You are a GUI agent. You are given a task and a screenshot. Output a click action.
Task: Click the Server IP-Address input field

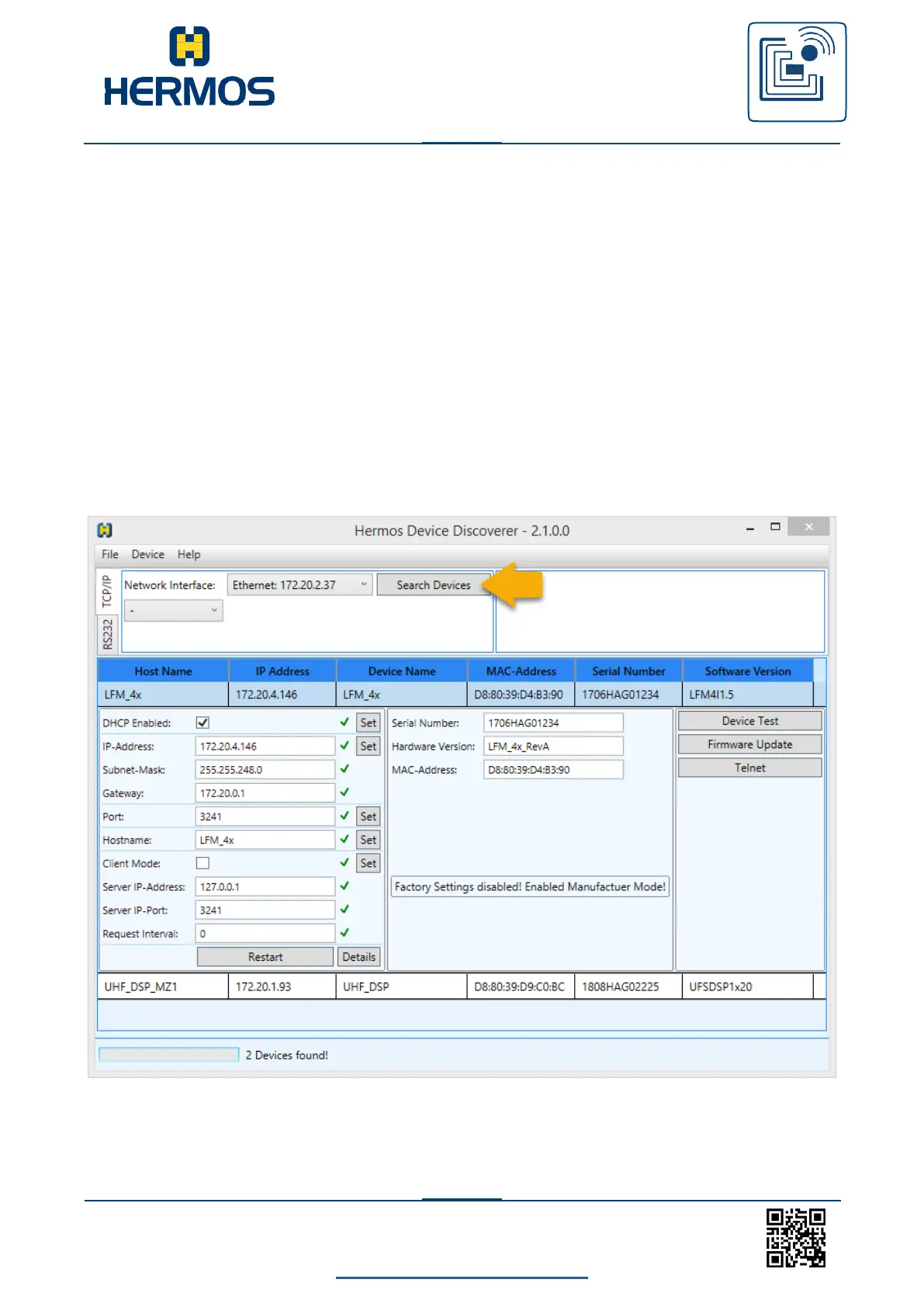[x=265, y=886]
